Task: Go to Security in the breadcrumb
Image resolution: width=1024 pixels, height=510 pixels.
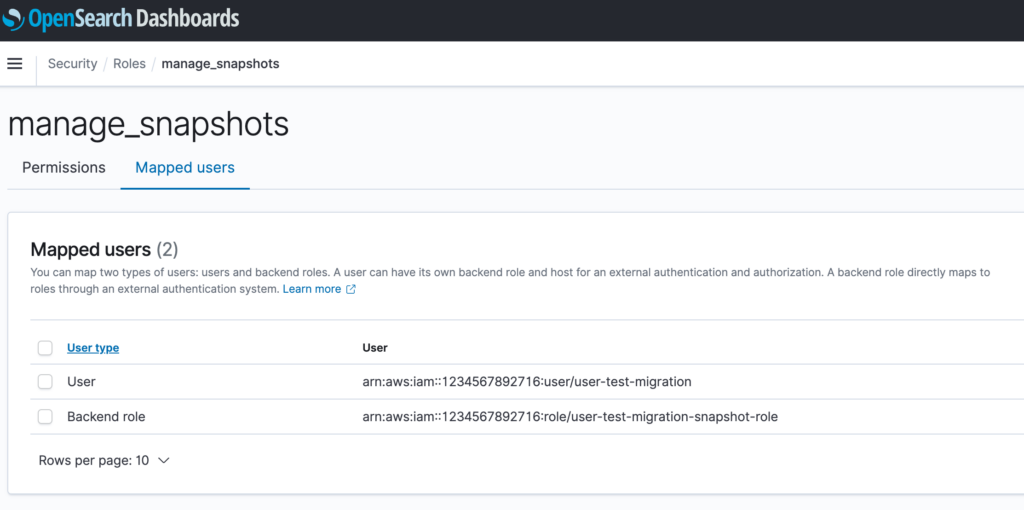Action: tap(73, 64)
